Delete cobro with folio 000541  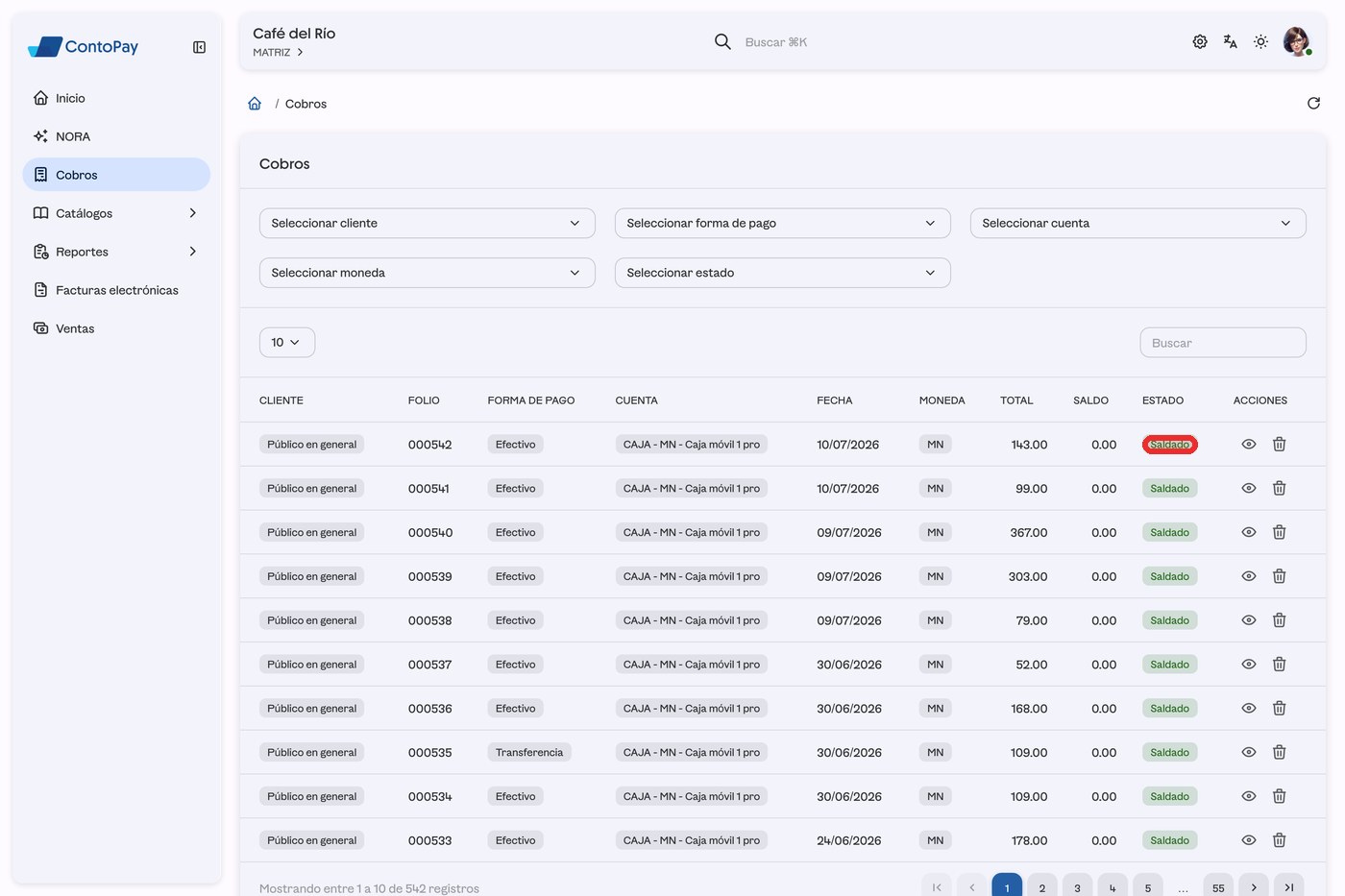[1280, 489]
